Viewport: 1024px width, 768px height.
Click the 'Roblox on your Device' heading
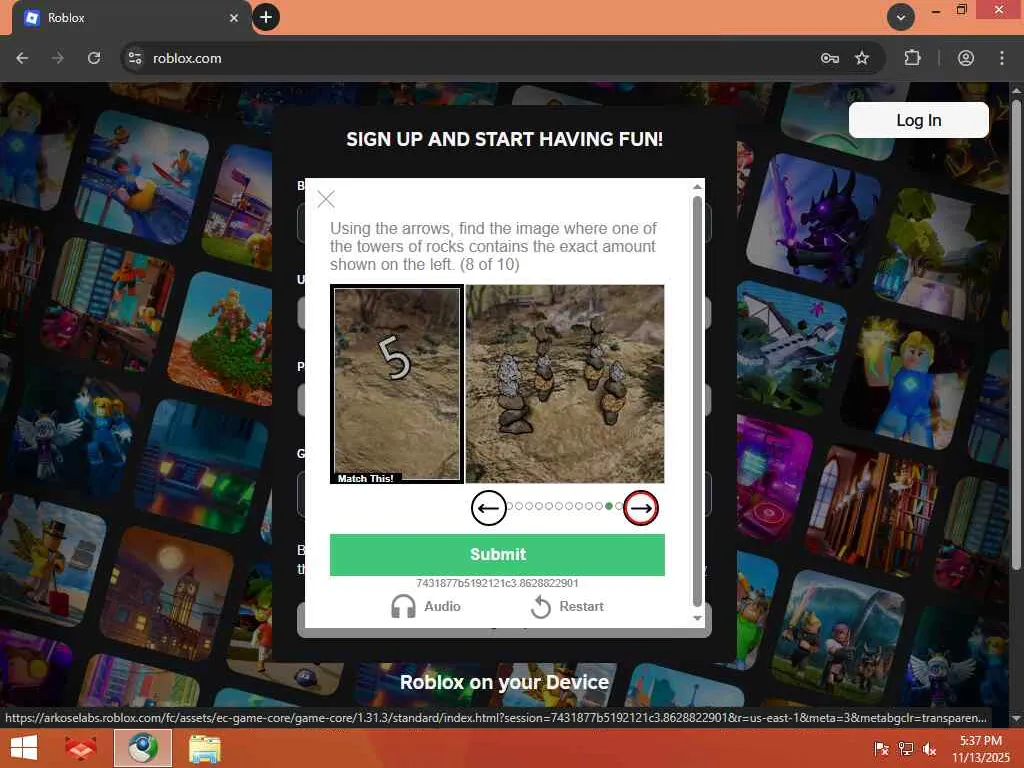coord(504,682)
